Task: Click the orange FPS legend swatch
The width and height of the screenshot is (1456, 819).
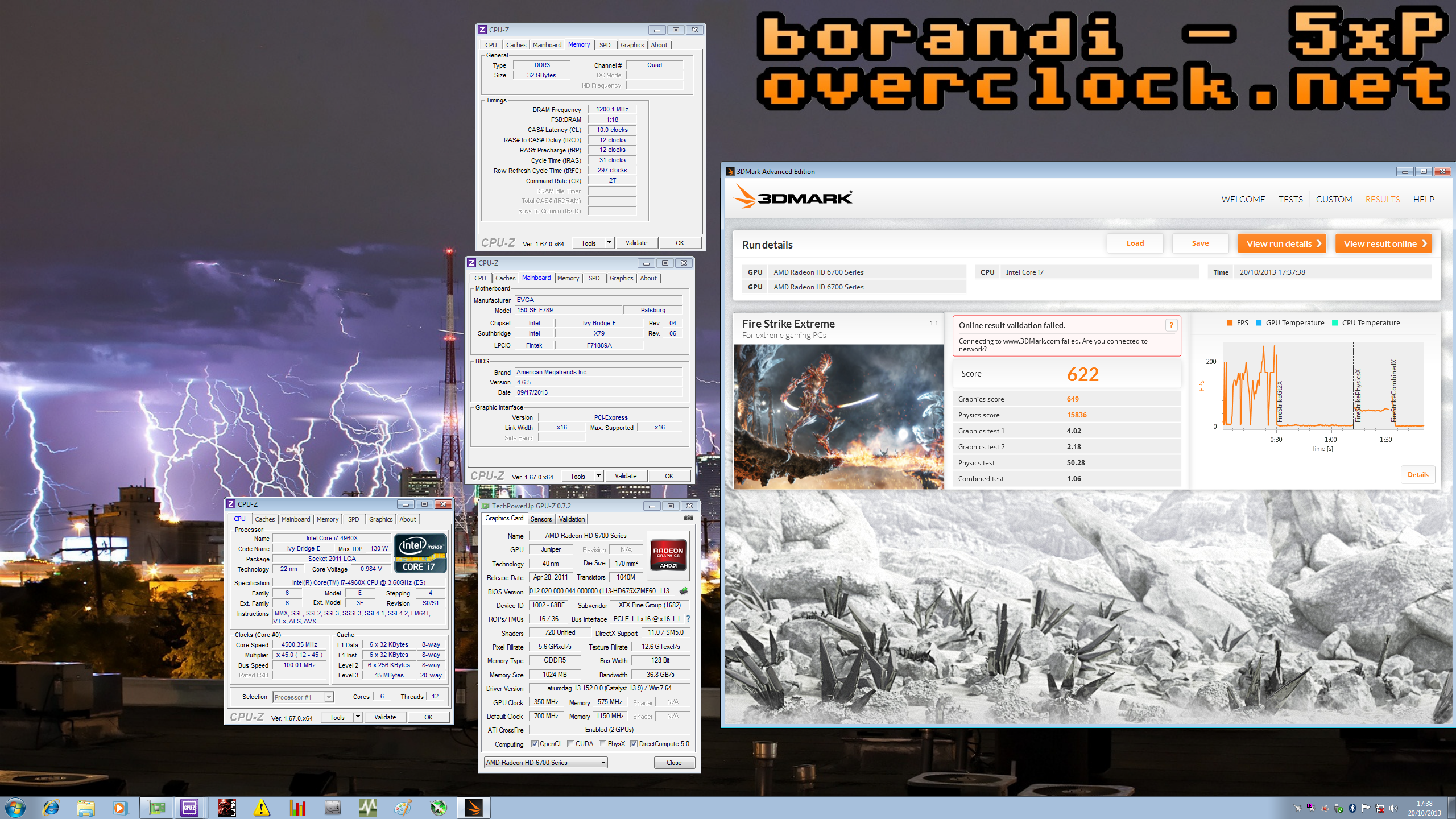Action: (x=1230, y=323)
